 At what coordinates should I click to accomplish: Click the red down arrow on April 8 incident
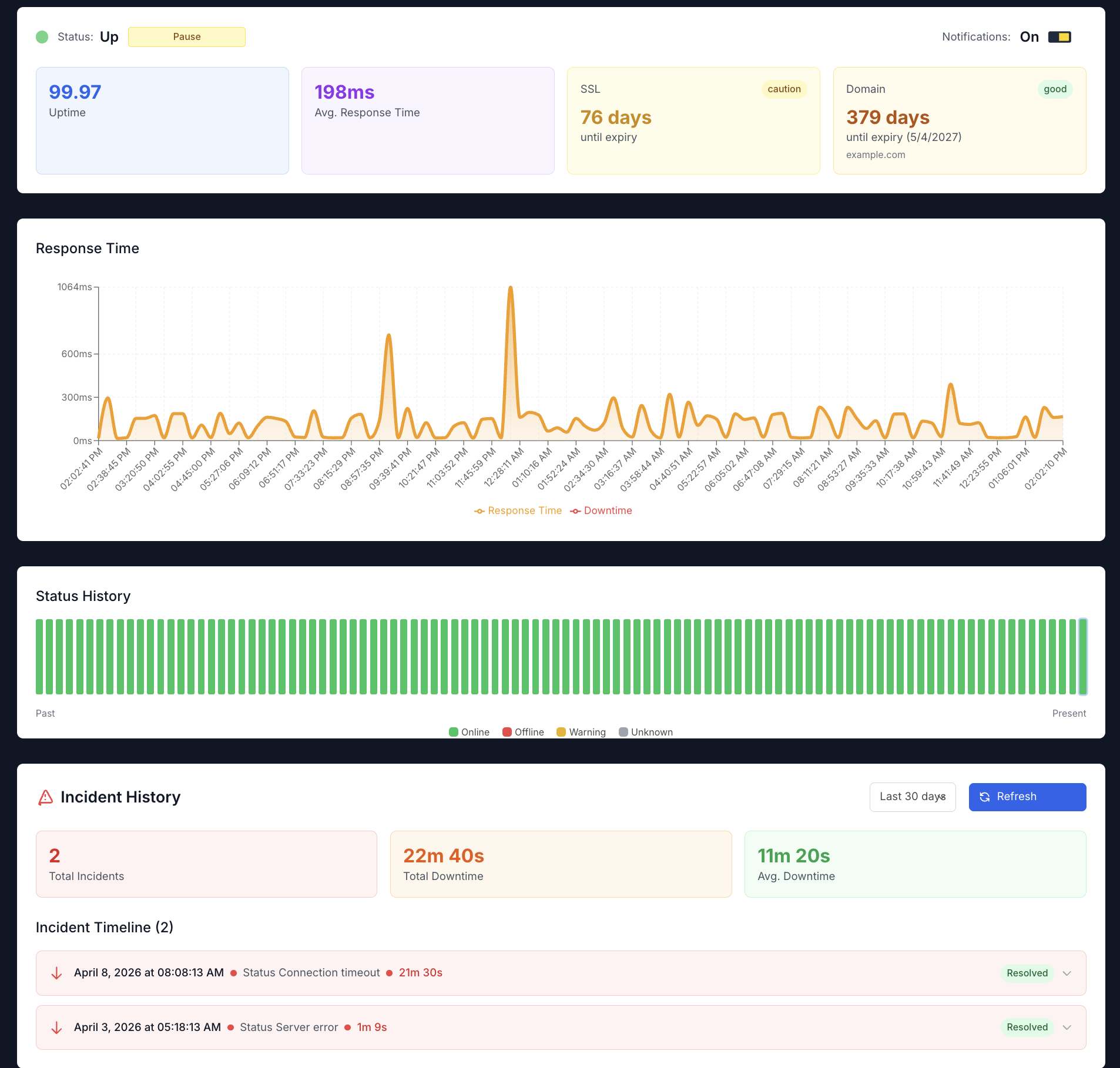pyautogui.click(x=56, y=972)
